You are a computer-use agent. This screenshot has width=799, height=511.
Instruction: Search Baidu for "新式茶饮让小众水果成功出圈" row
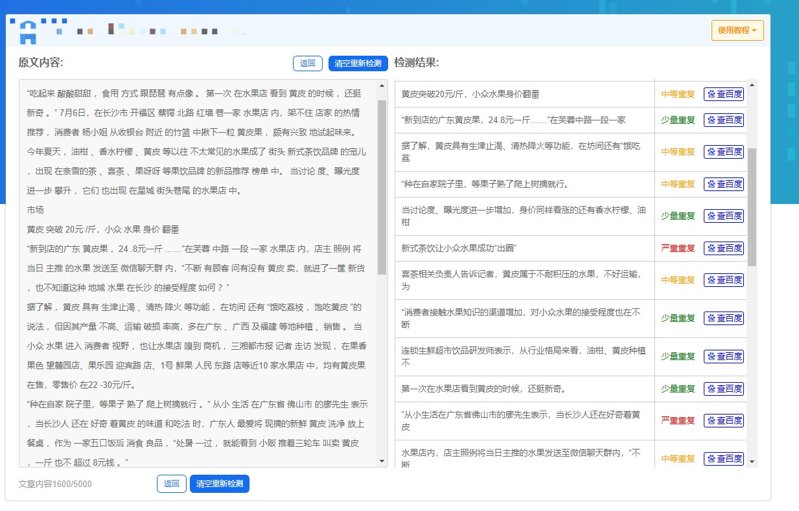tap(723, 247)
